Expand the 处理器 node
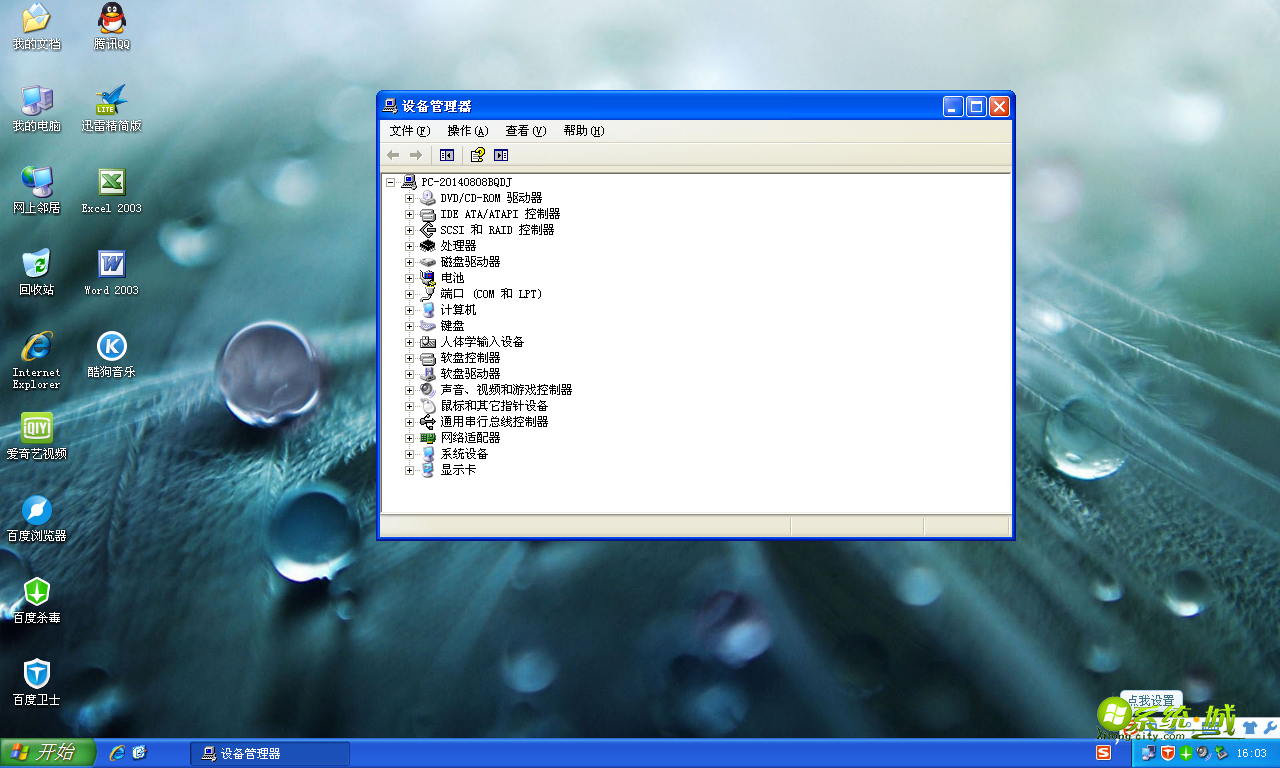The height and width of the screenshot is (768, 1280). click(x=408, y=245)
